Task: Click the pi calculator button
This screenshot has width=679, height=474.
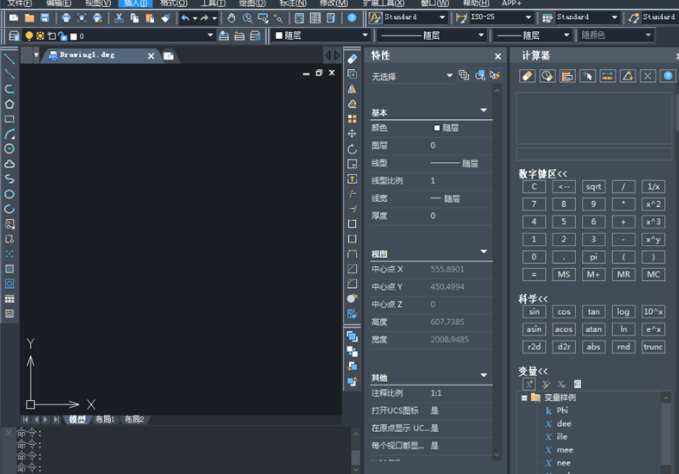Action: click(593, 257)
